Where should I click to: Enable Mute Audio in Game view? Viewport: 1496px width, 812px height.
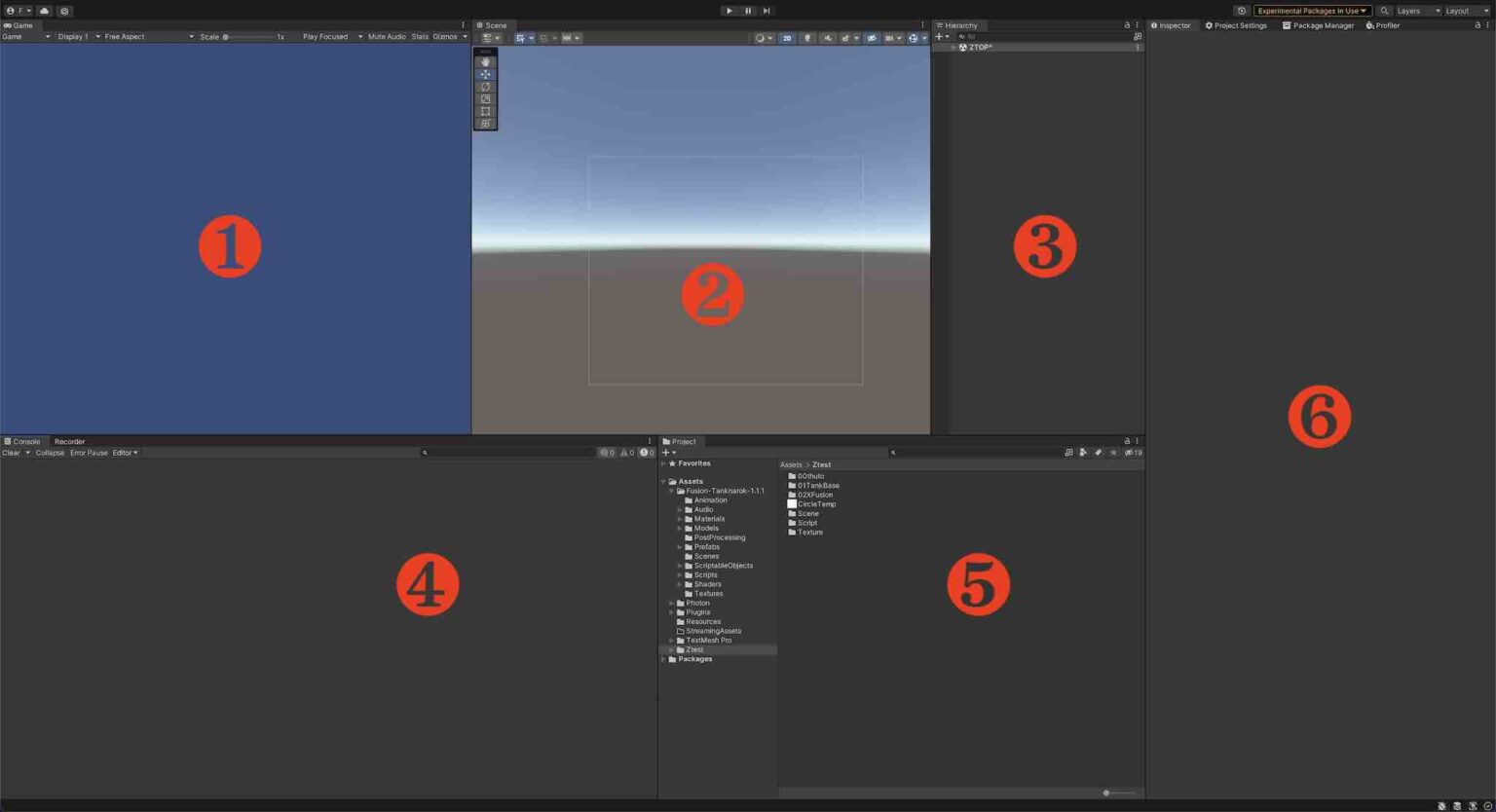(386, 36)
